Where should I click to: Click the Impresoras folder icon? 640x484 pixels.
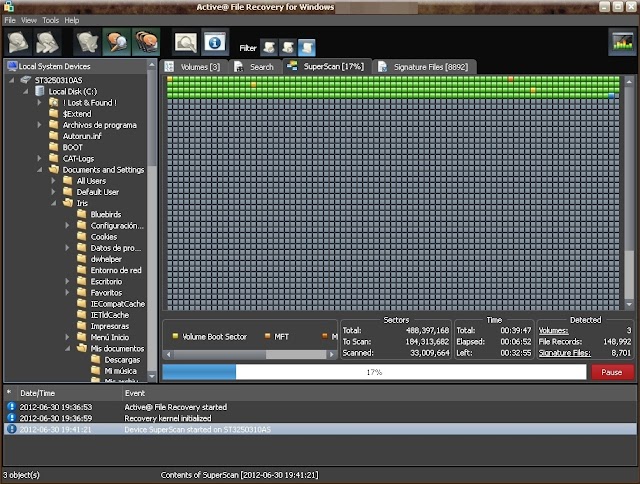coord(82,326)
